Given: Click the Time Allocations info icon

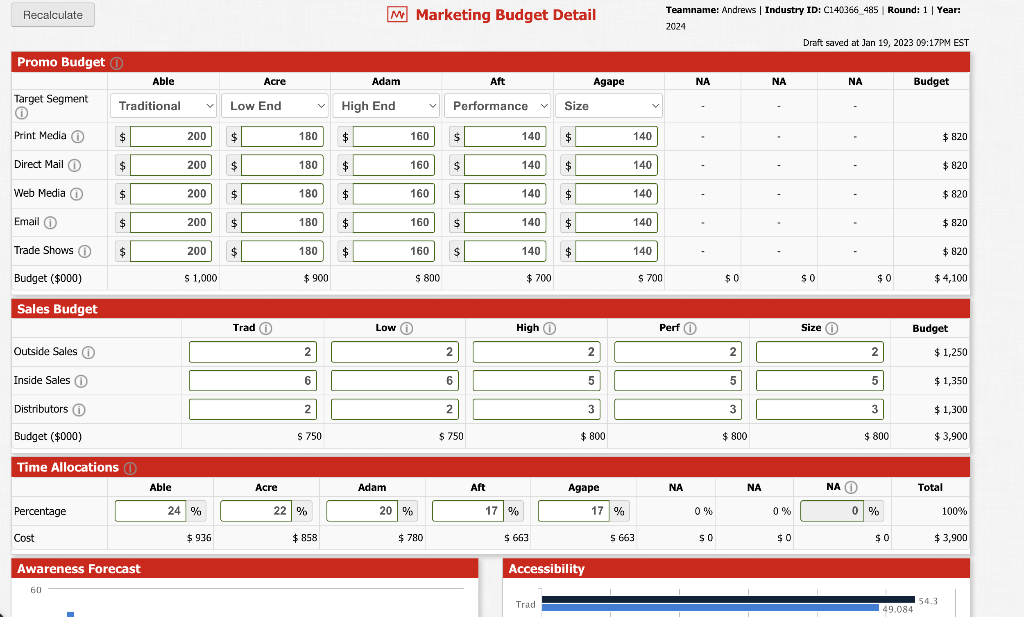Looking at the screenshot, I should 130,468.
